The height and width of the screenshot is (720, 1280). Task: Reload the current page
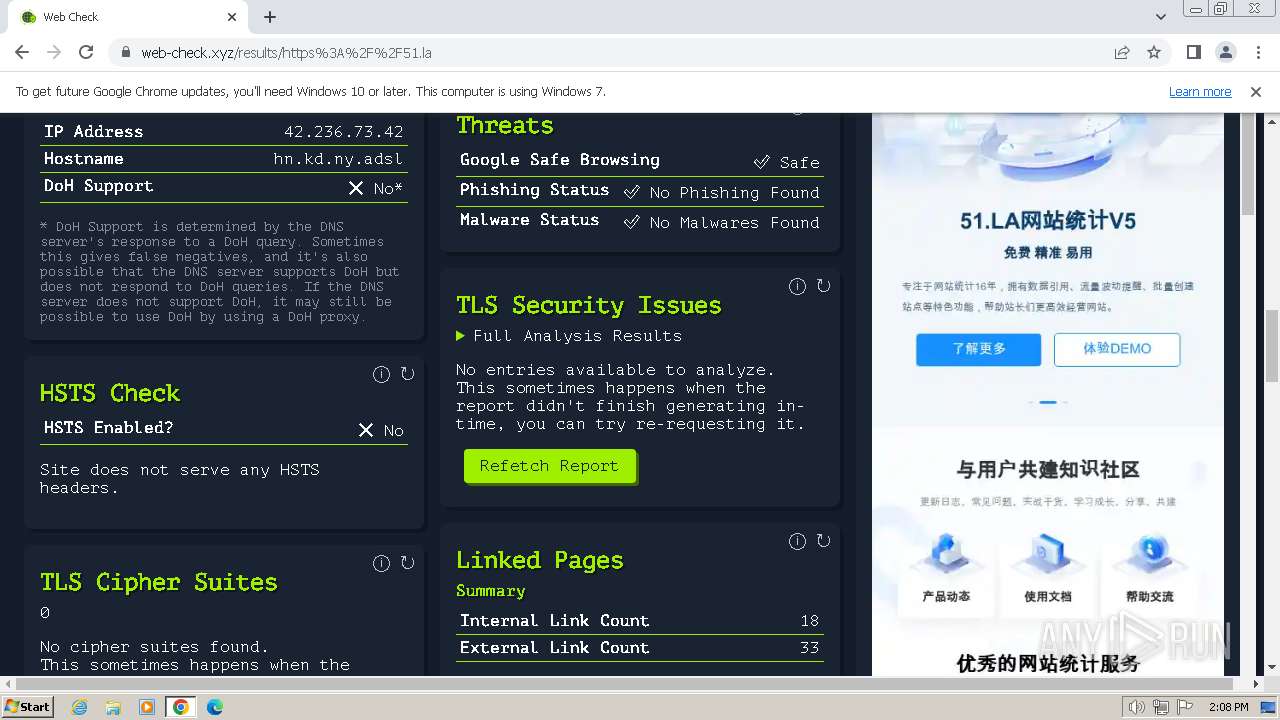click(86, 52)
